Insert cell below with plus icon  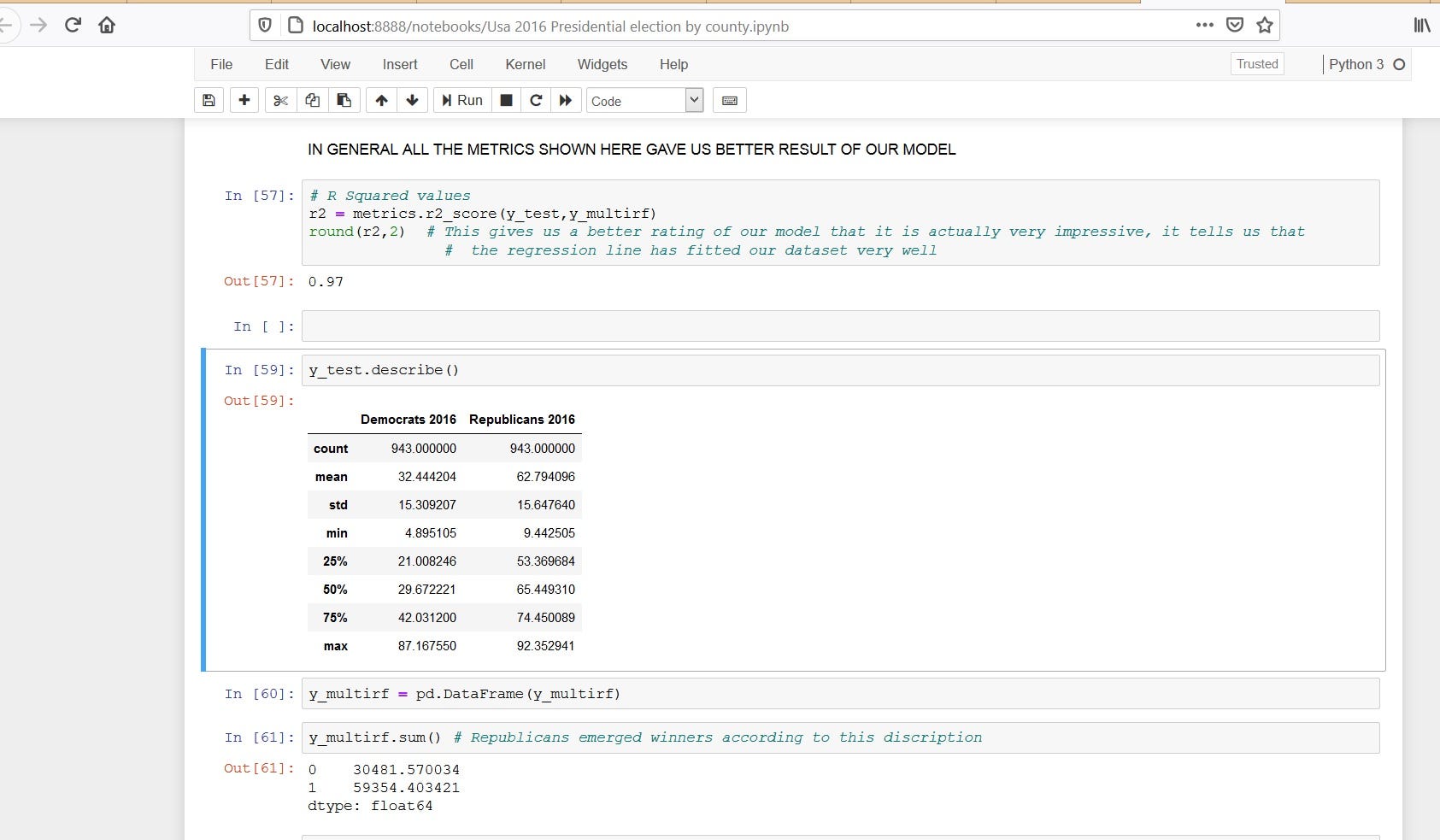pos(244,100)
